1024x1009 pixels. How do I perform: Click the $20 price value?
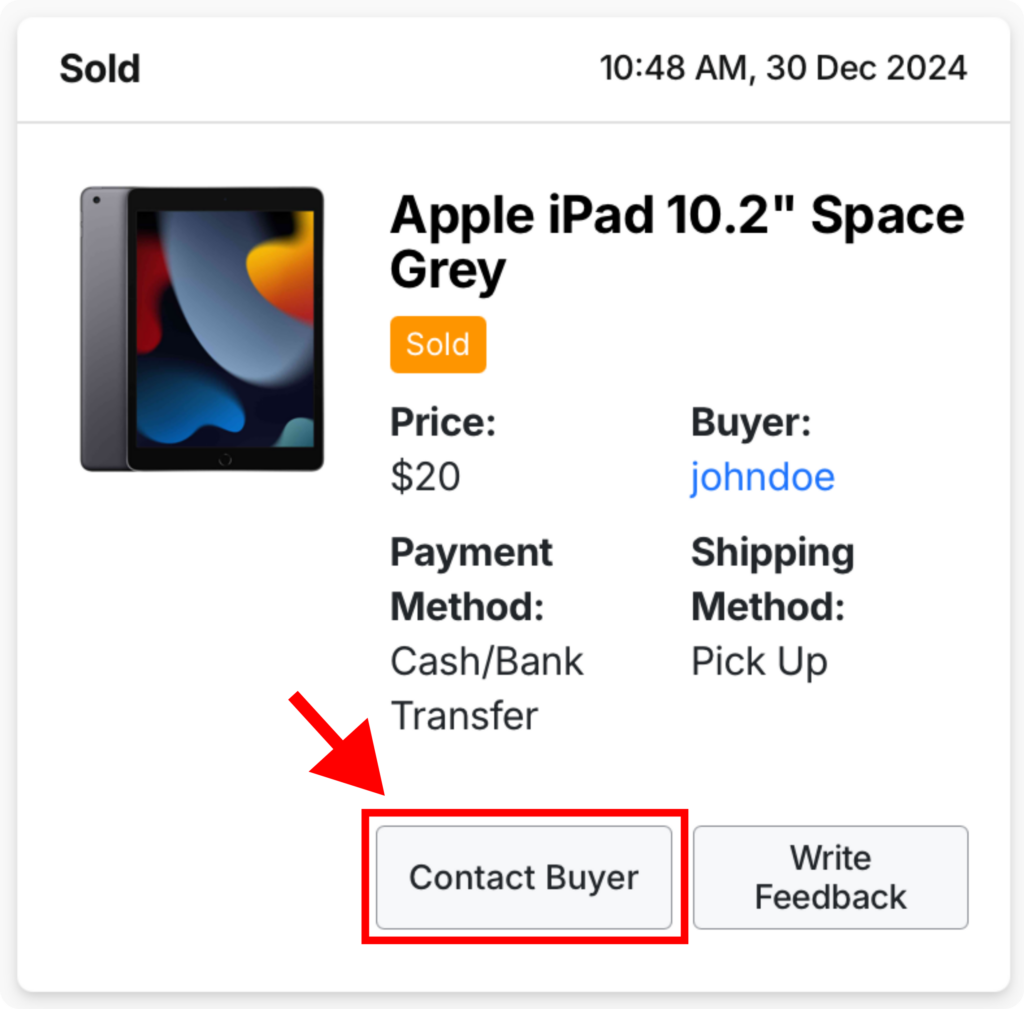425,476
